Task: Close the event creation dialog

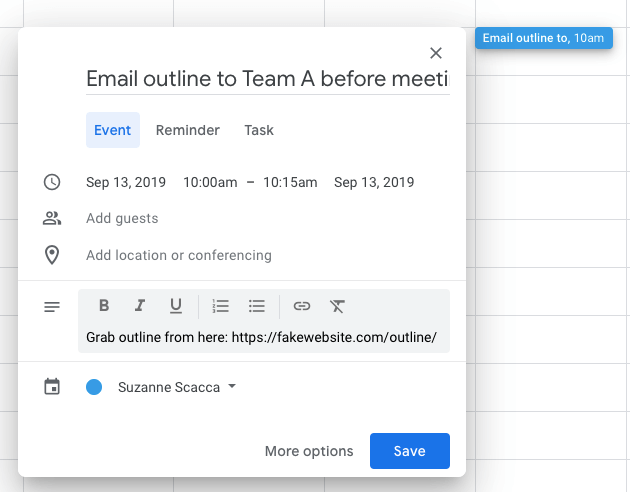Action: [x=436, y=53]
